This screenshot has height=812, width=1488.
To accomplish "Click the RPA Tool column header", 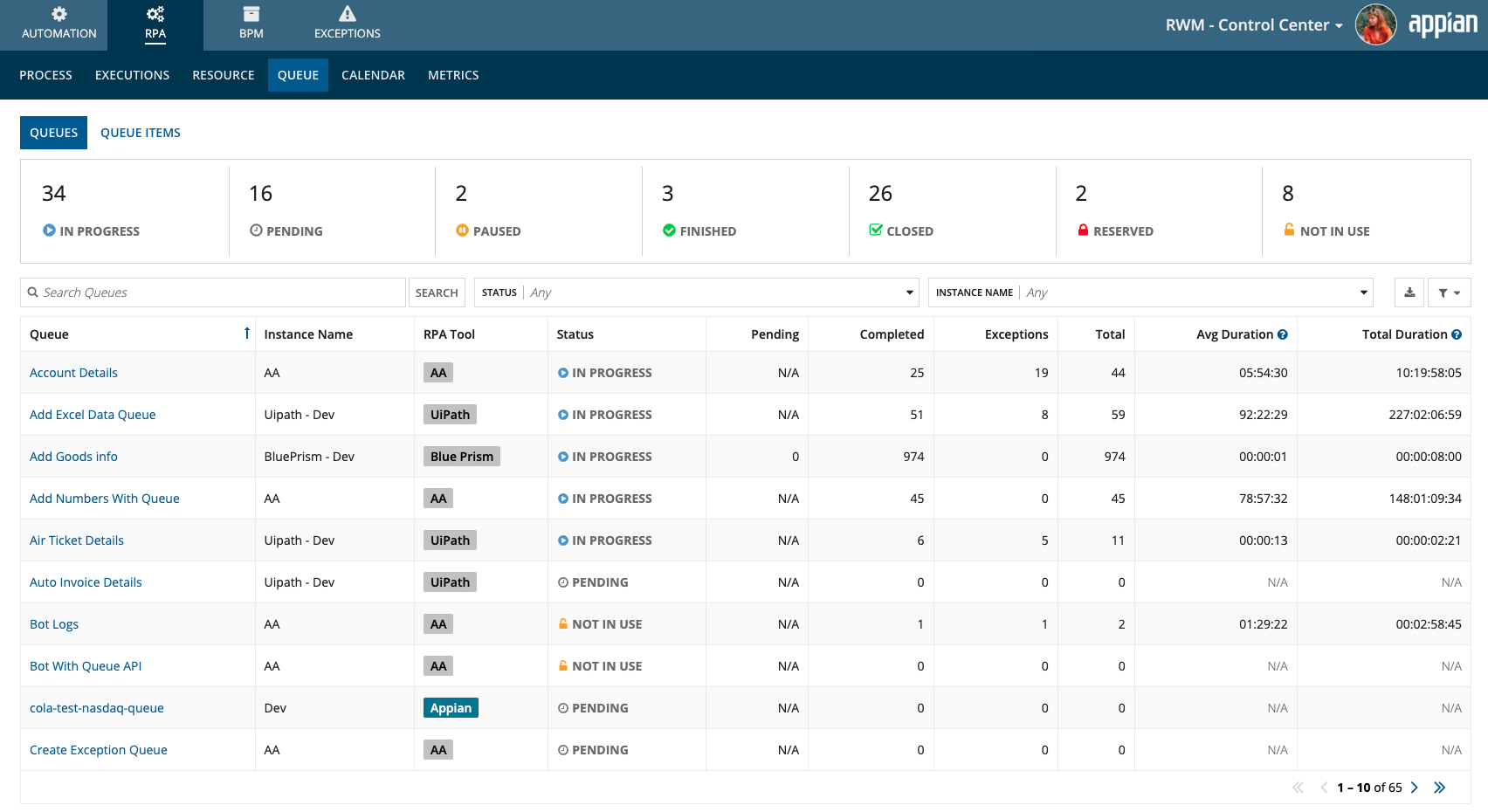I will [449, 334].
